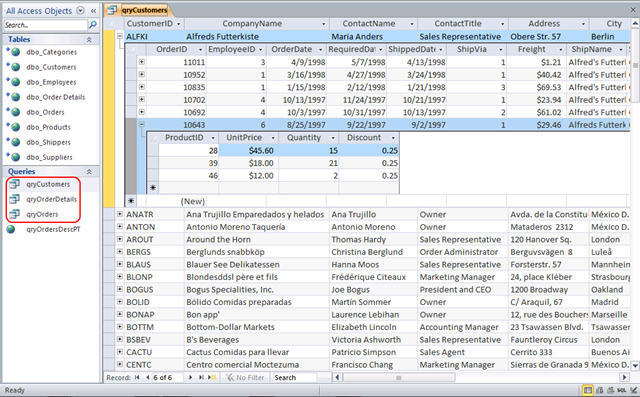Click ContactTitle cell Order Administrator

click(462, 252)
